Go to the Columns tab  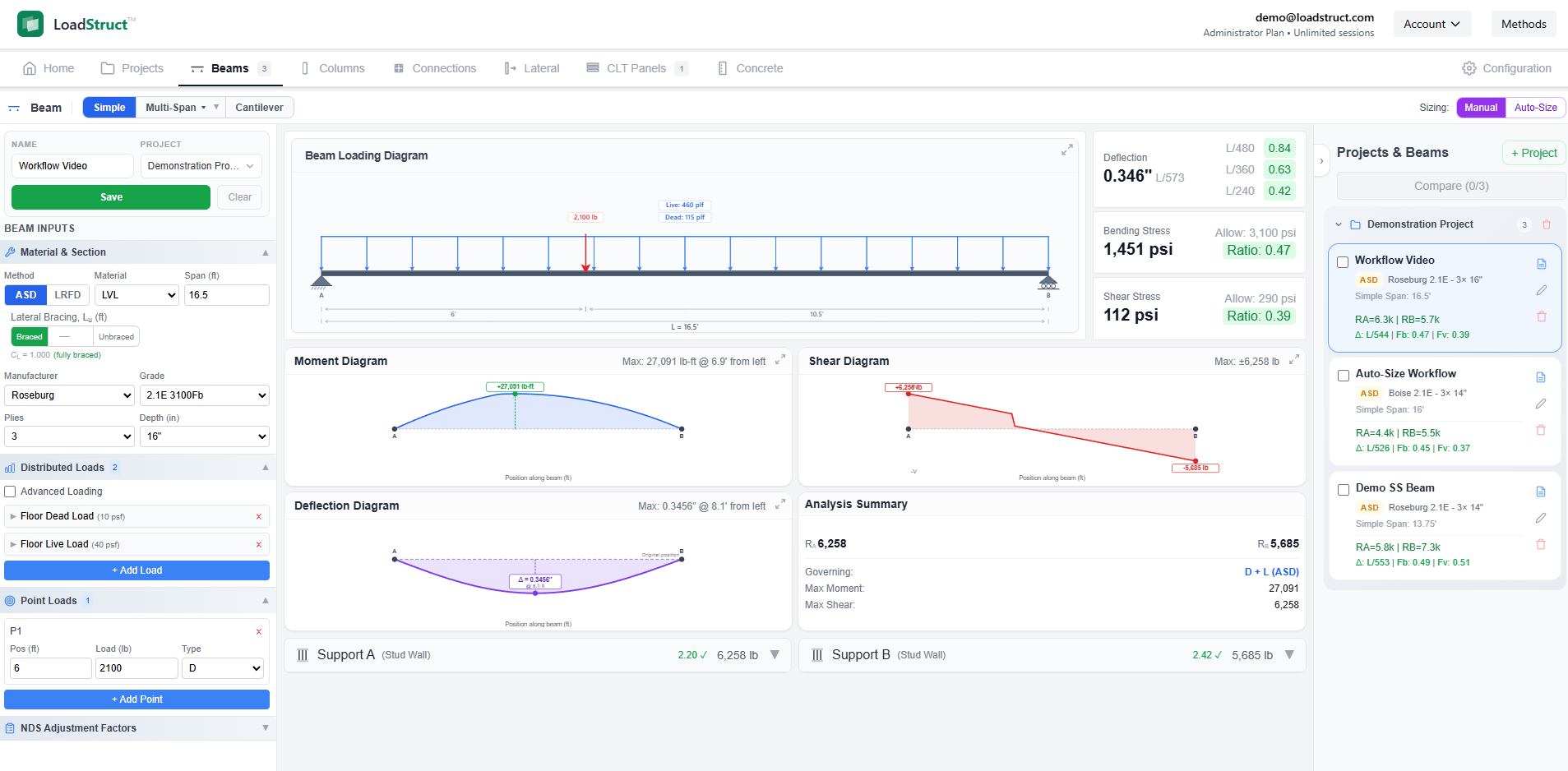333,68
